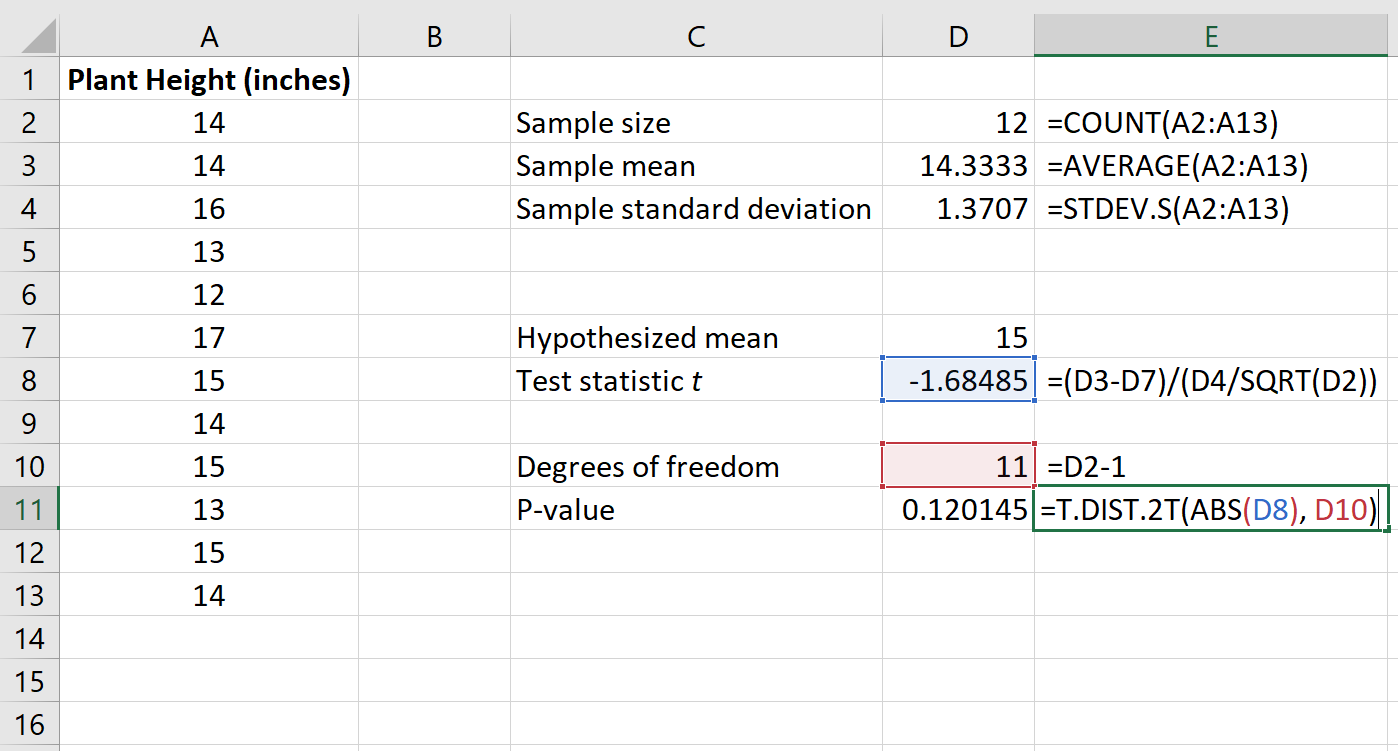The width and height of the screenshot is (1398, 751).
Task: Click cell D8 showing -1.68485
Action: click(x=958, y=380)
